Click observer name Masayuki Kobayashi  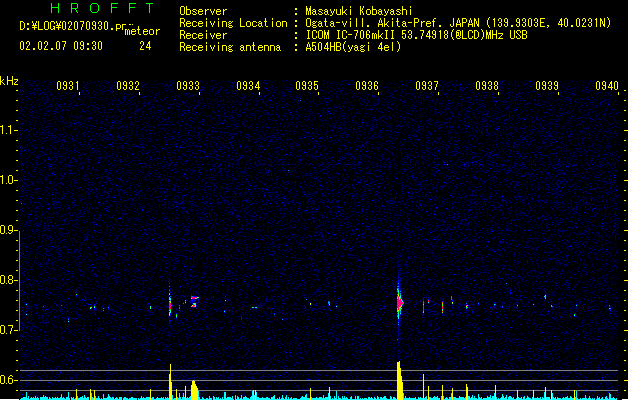pyautogui.click(x=359, y=11)
